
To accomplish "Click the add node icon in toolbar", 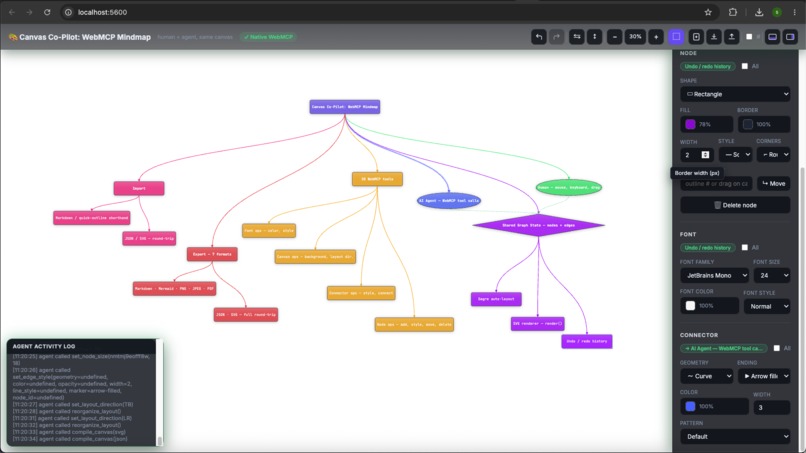I will (696, 37).
